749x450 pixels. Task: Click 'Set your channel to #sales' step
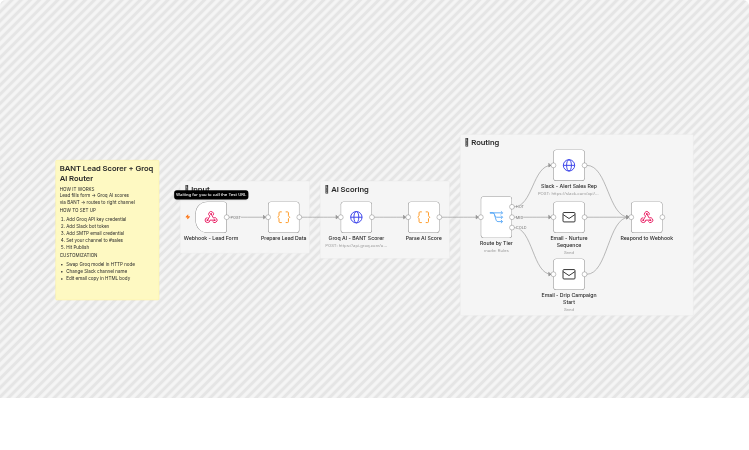point(95,240)
